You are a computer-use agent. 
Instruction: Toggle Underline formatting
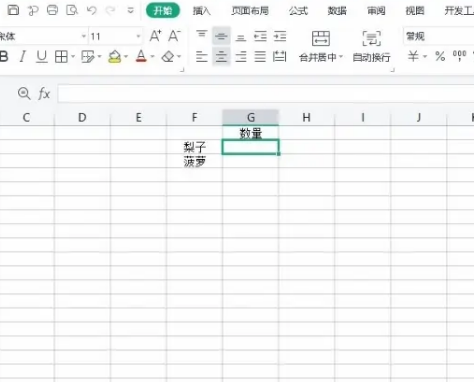[42, 57]
